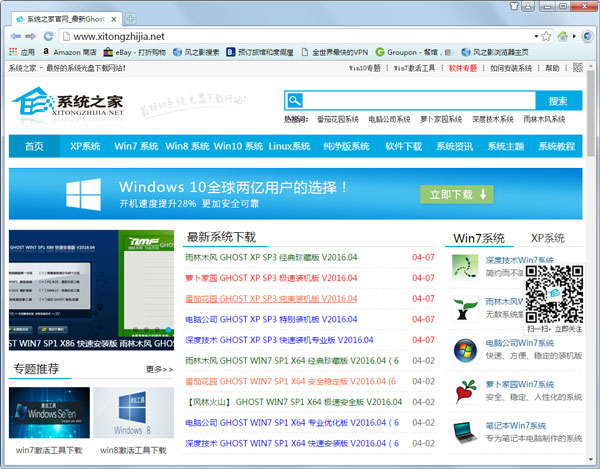Open the 系统教程 nav item
This screenshot has height=469, width=600.
point(557,146)
